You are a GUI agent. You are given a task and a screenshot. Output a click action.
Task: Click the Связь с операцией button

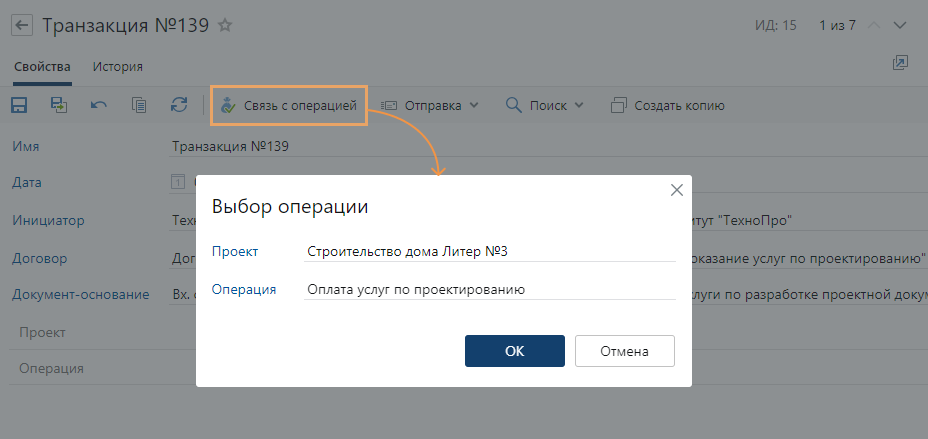pos(289,105)
